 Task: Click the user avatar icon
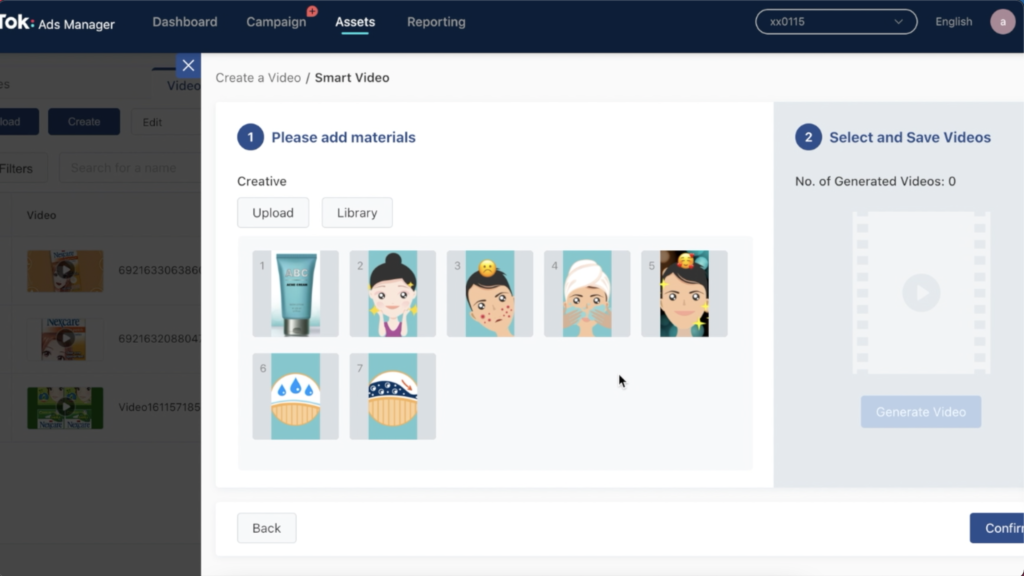1002,22
